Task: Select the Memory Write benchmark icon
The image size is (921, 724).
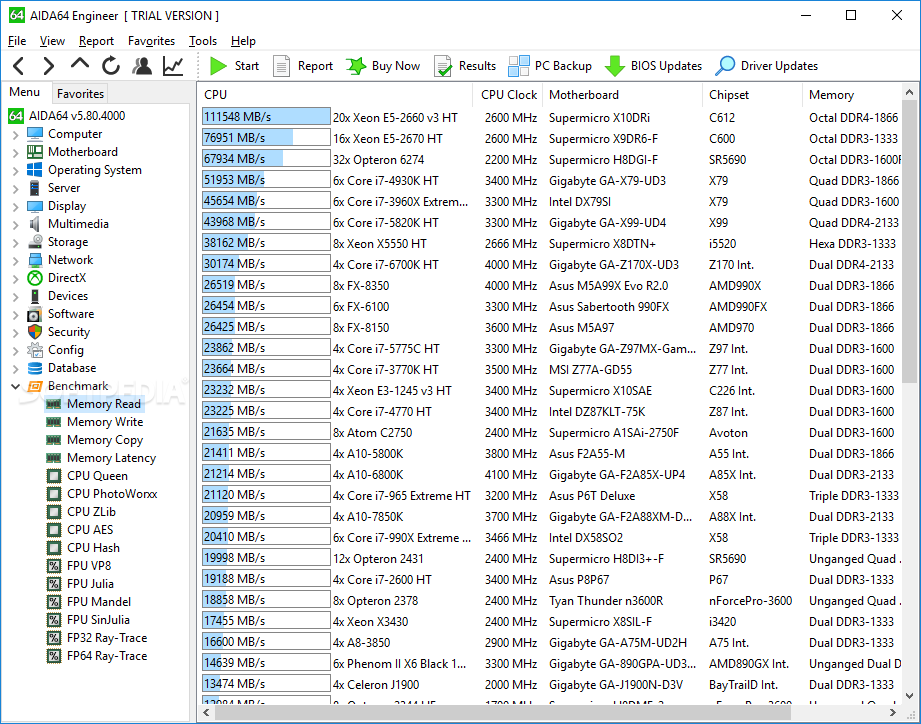Action: tap(53, 422)
